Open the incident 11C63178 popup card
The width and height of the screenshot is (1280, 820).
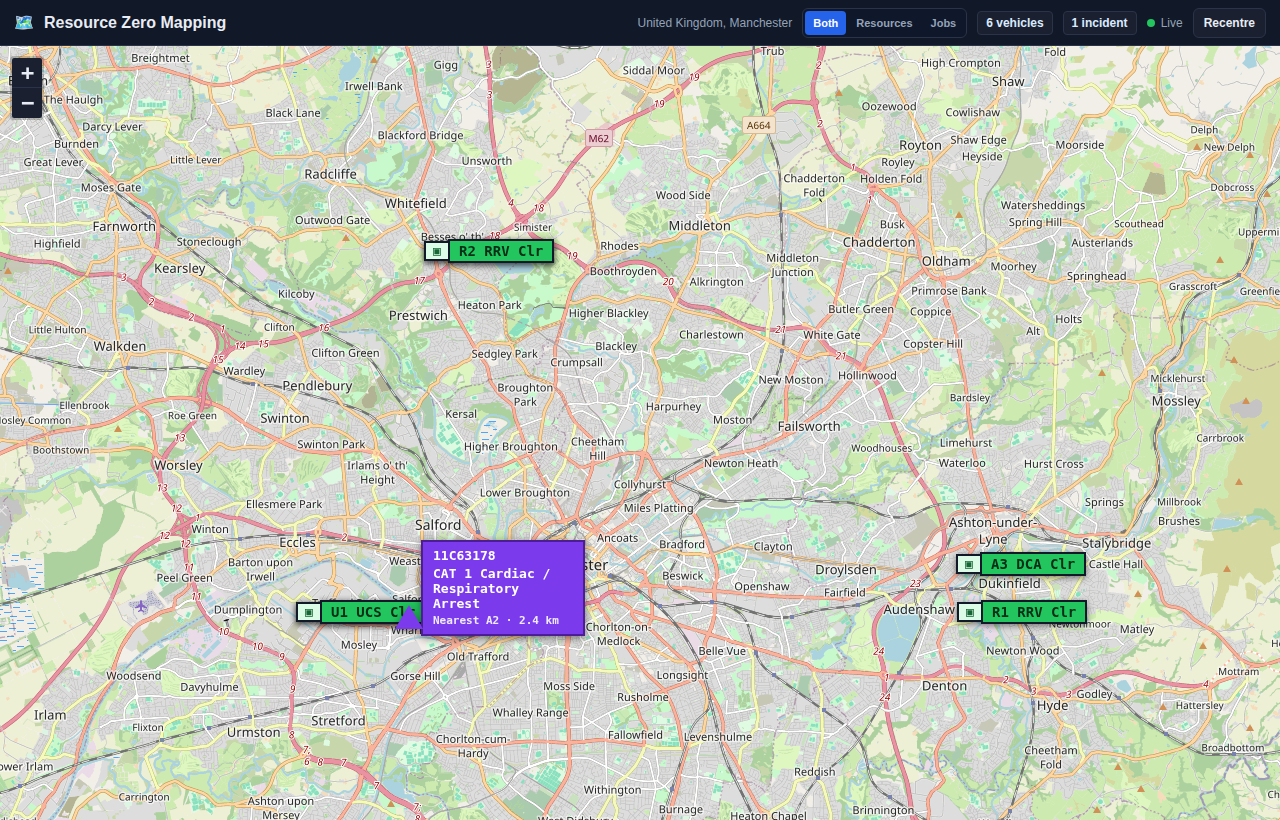click(503, 588)
